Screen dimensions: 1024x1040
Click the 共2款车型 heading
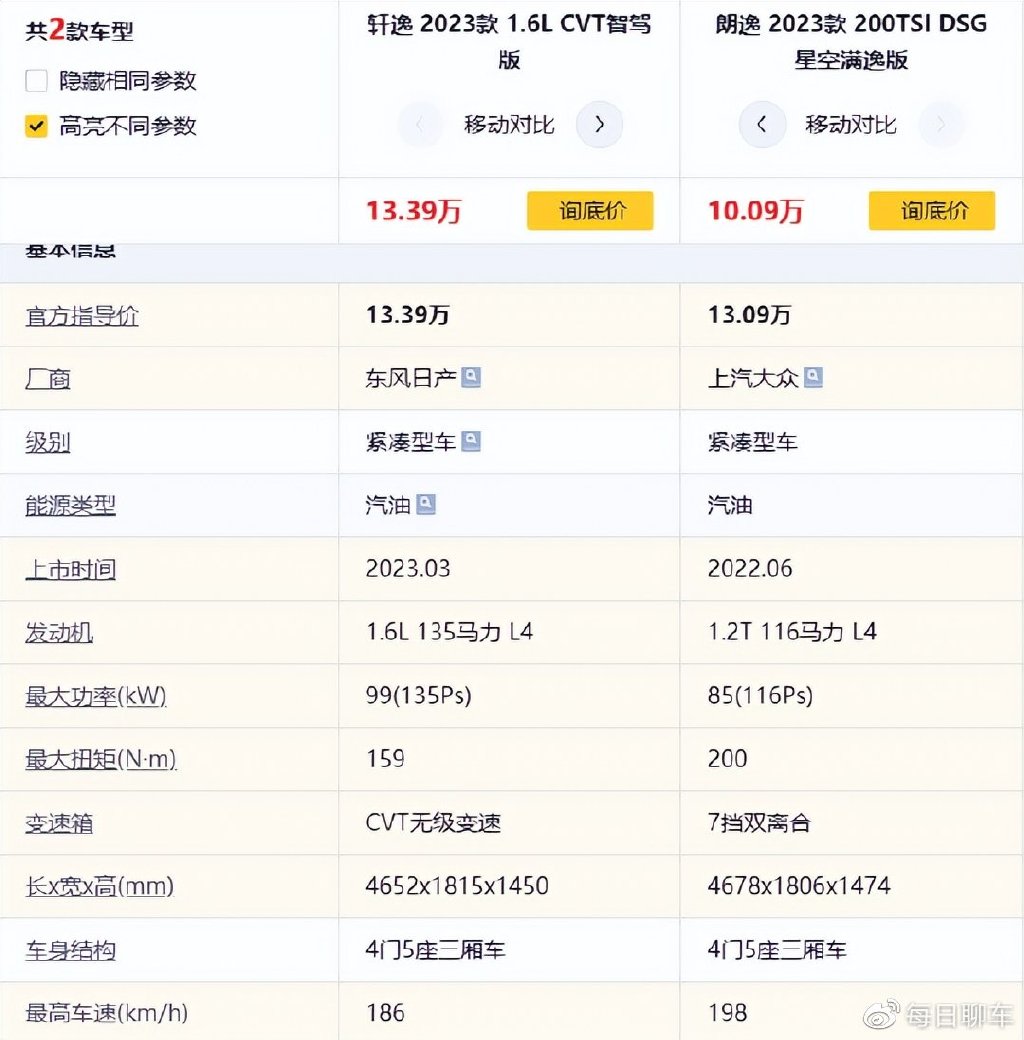pyautogui.click(x=80, y=31)
